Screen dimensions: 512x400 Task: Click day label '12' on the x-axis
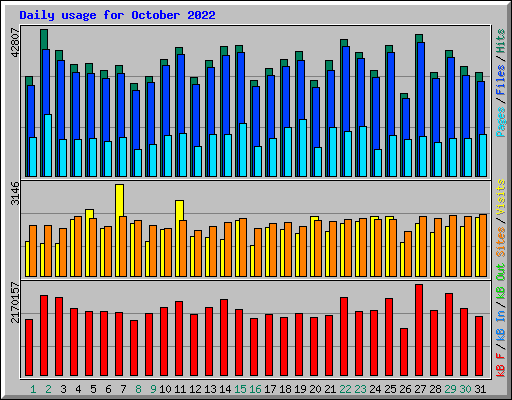[x=195, y=389]
